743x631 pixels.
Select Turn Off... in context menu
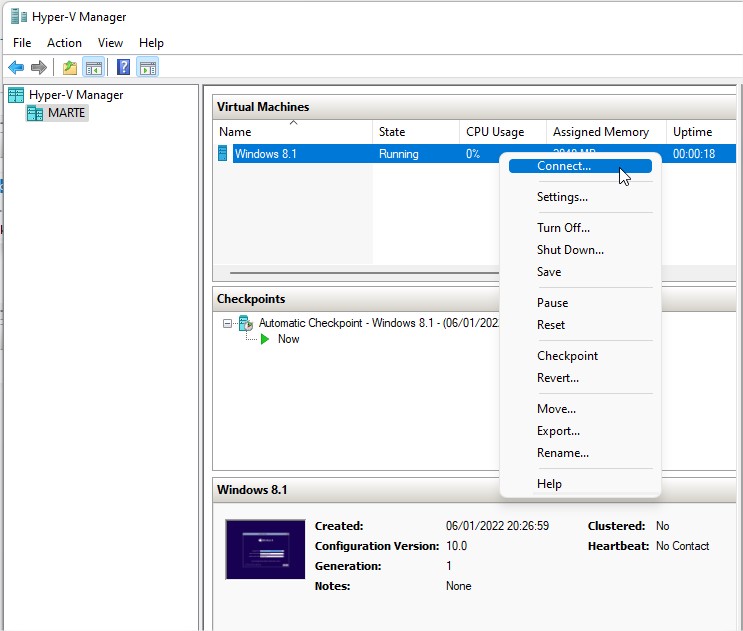[580, 228]
